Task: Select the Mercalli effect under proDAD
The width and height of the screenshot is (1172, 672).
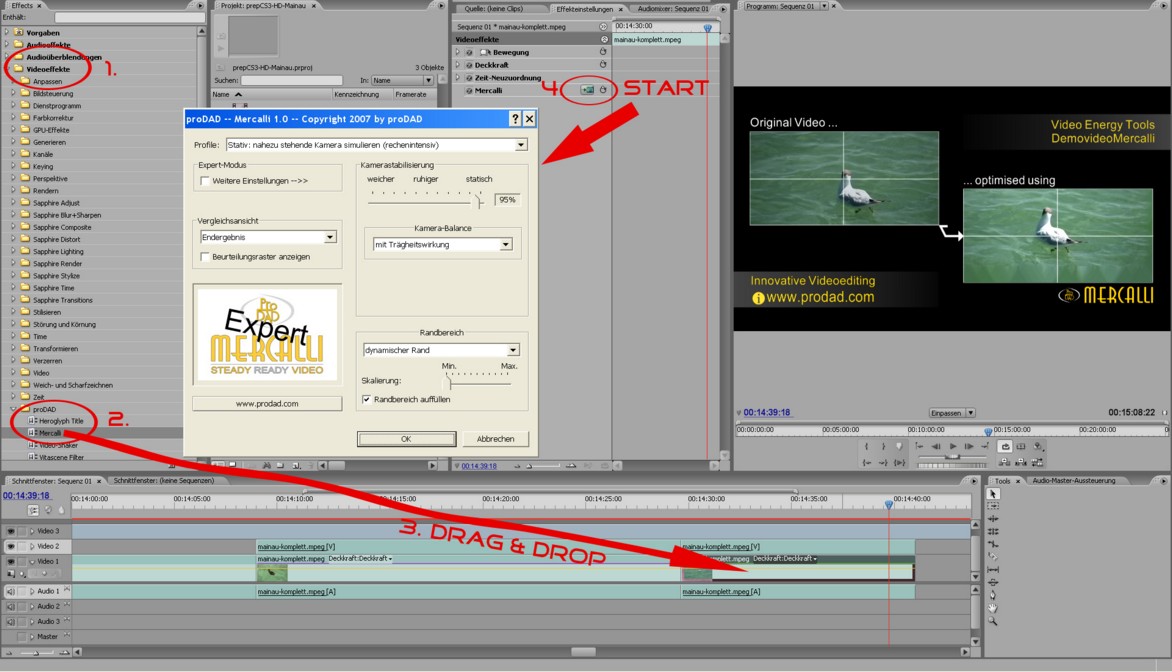Action: coord(50,433)
